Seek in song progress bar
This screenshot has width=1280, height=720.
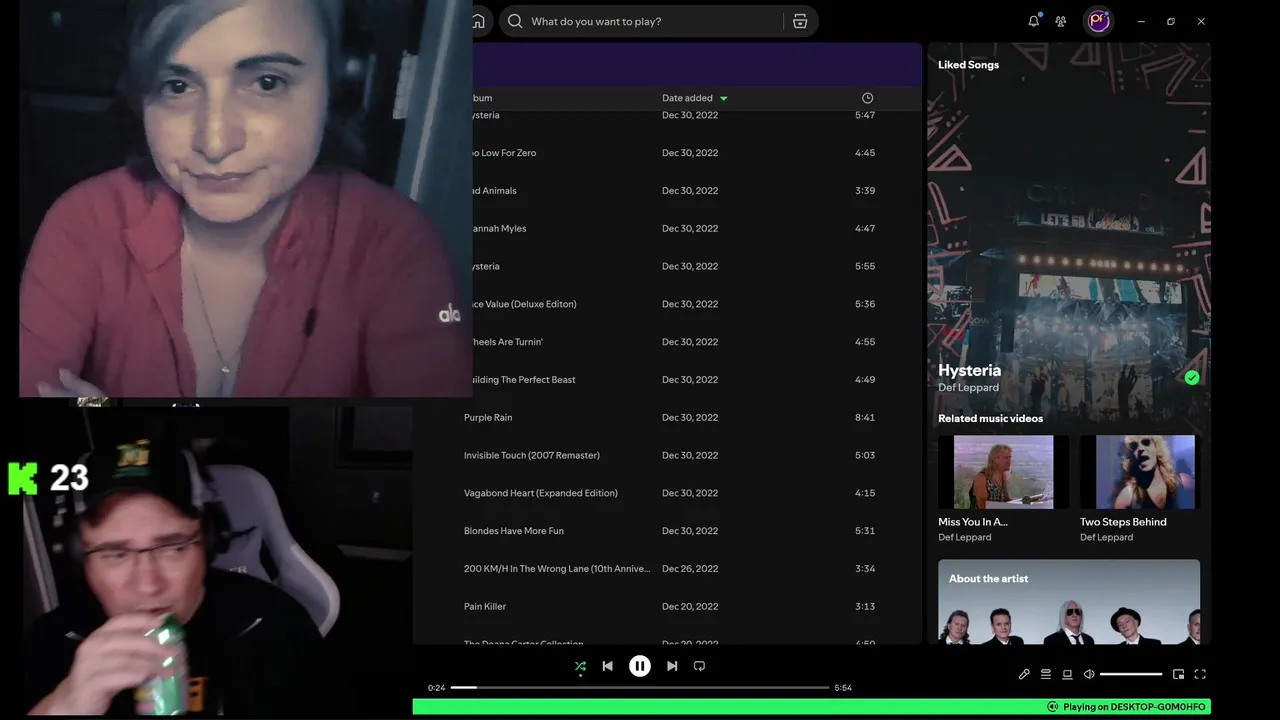coord(640,688)
